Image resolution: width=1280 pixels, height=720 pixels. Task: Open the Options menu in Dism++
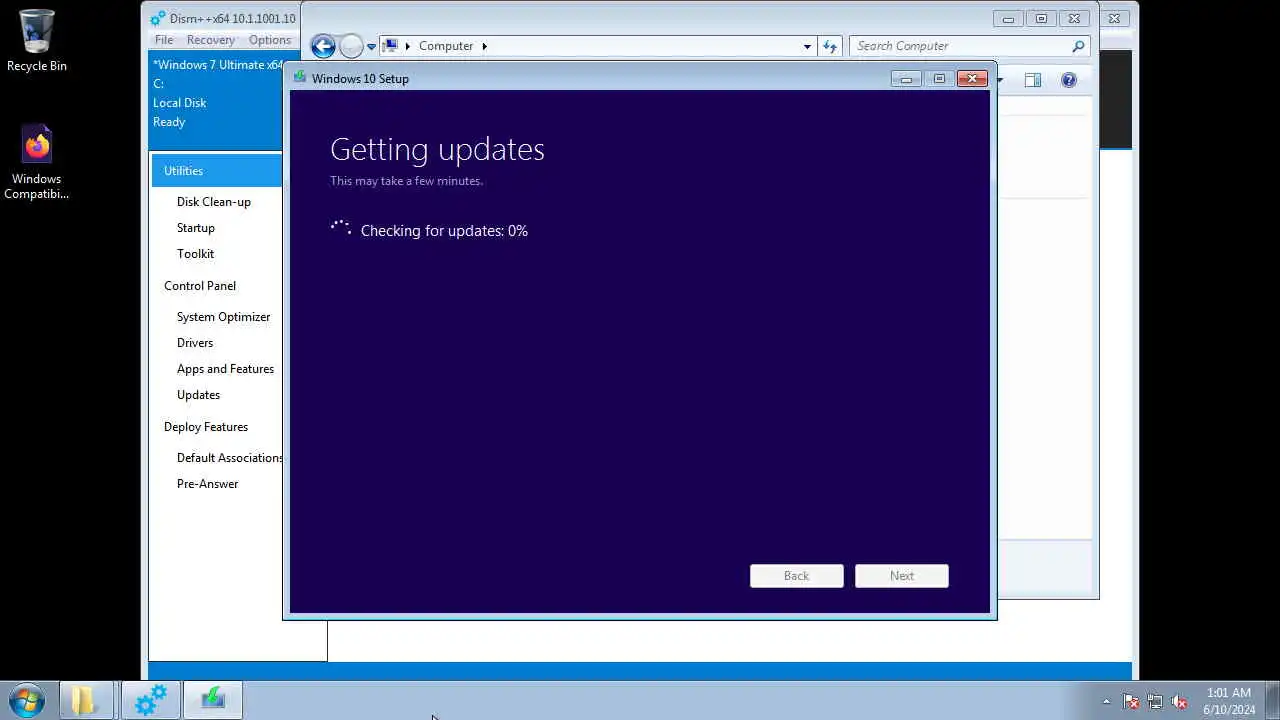click(x=270, y=40)
